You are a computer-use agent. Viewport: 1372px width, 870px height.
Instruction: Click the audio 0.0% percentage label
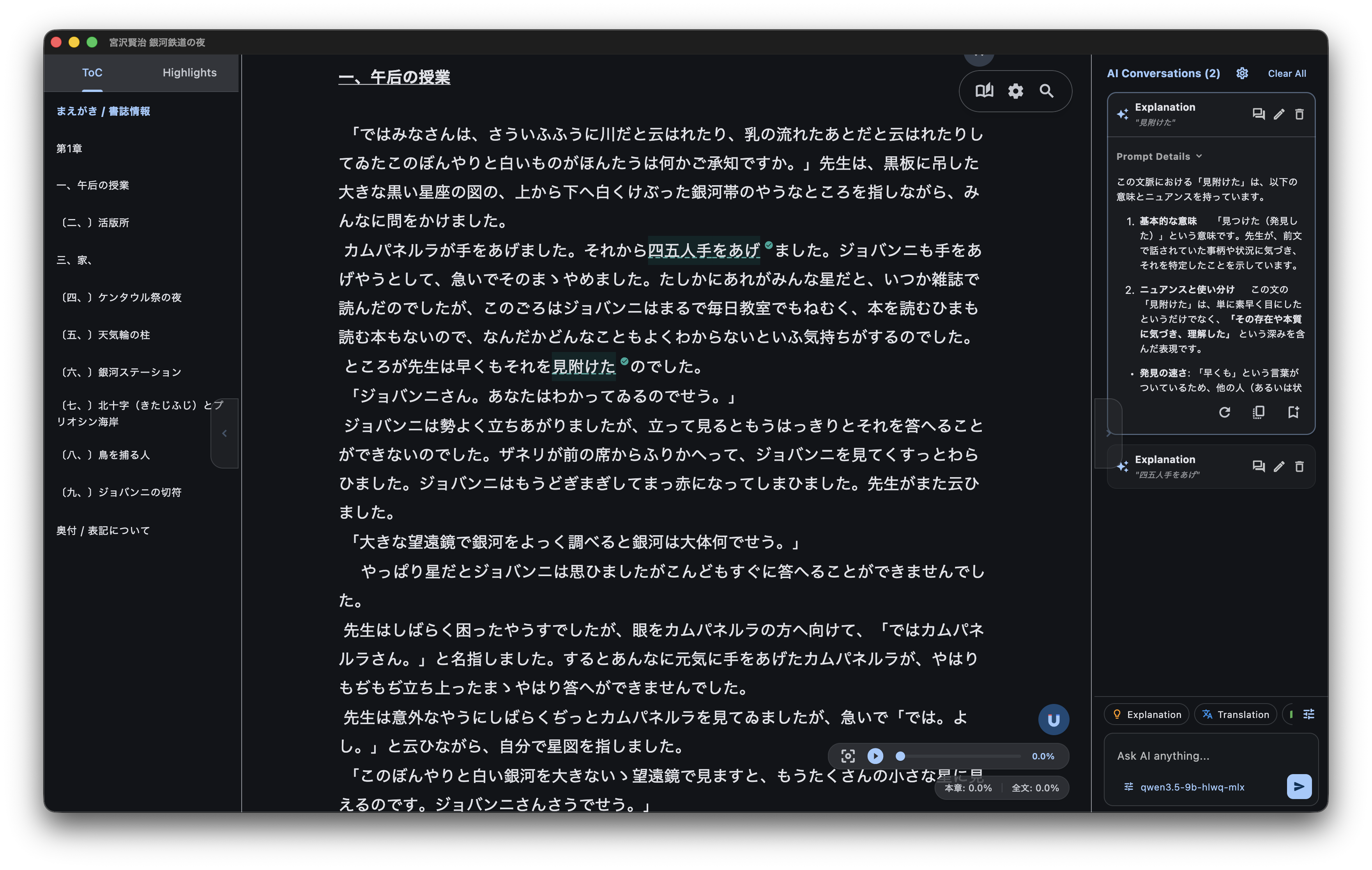pyautogui.click(x=1043, y=756)
